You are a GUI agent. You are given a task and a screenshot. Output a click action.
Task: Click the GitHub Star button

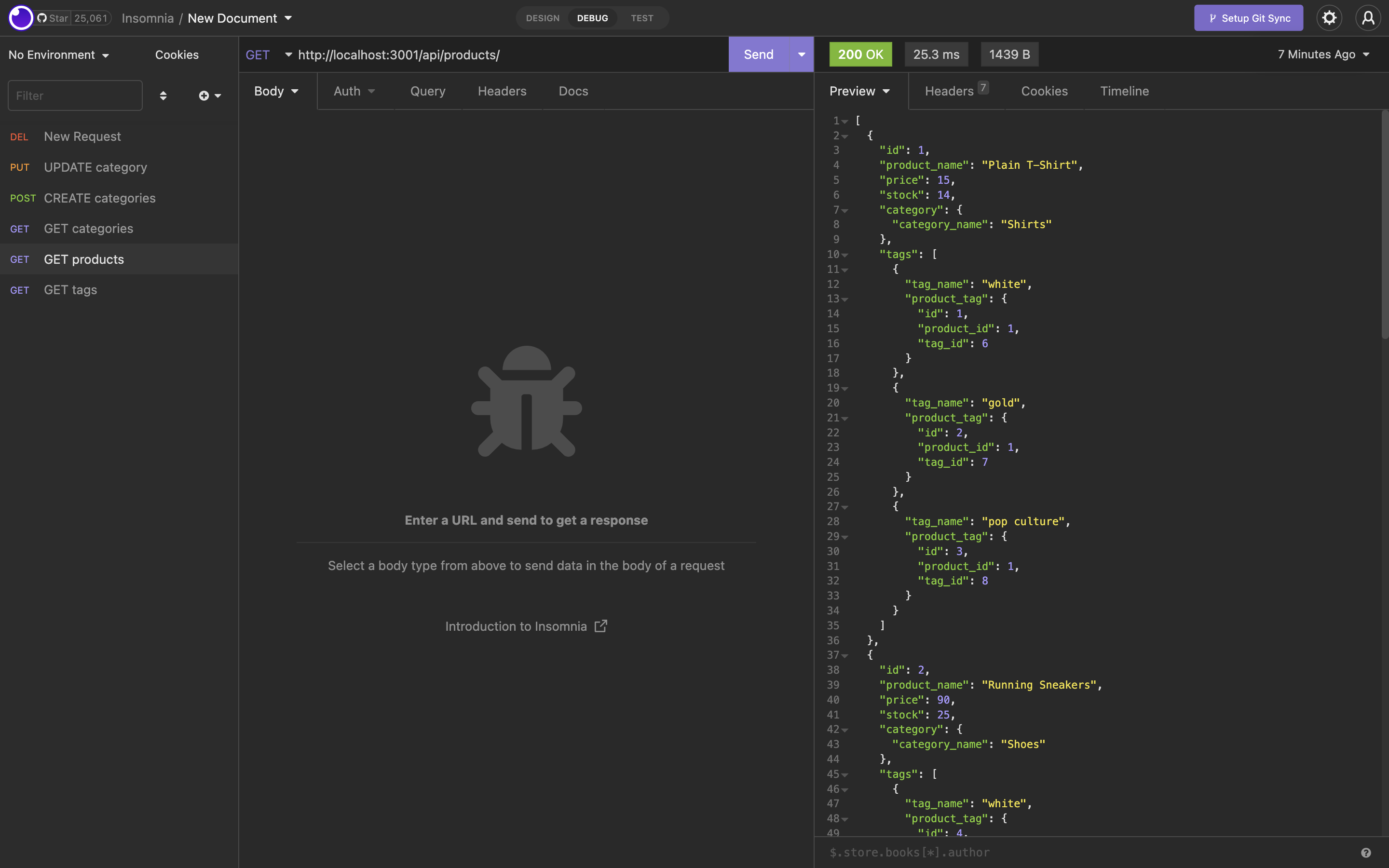[53, 18]
